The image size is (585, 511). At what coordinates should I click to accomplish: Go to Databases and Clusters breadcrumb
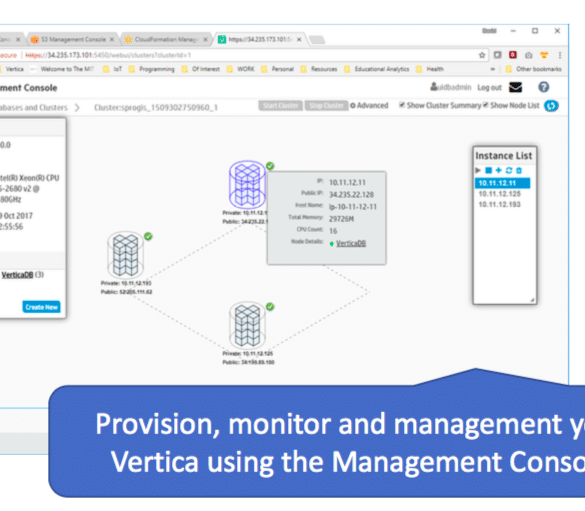pyautogui.click(x=34, y=108)
